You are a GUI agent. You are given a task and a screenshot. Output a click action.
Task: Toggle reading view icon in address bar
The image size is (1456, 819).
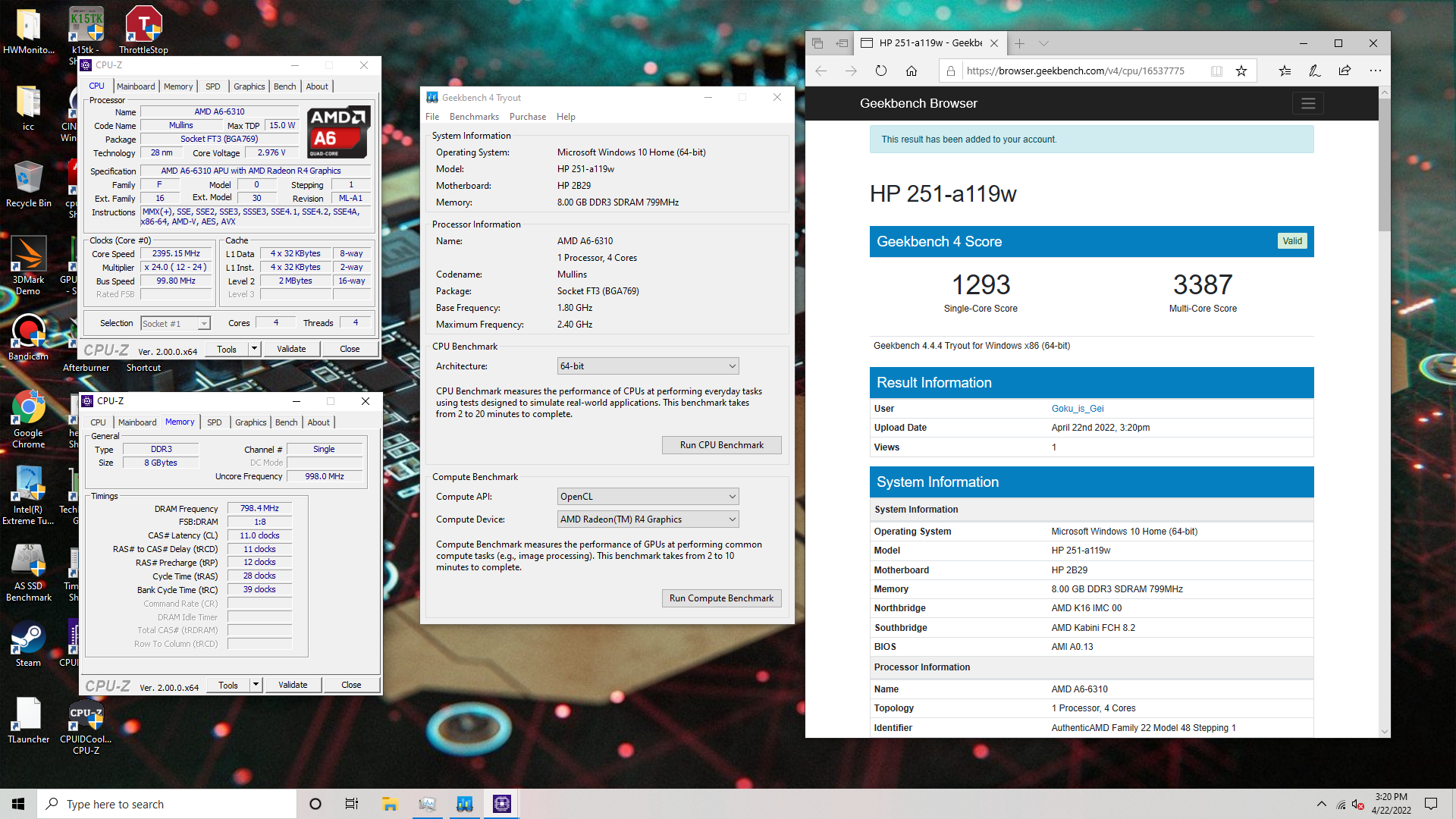1216,71
